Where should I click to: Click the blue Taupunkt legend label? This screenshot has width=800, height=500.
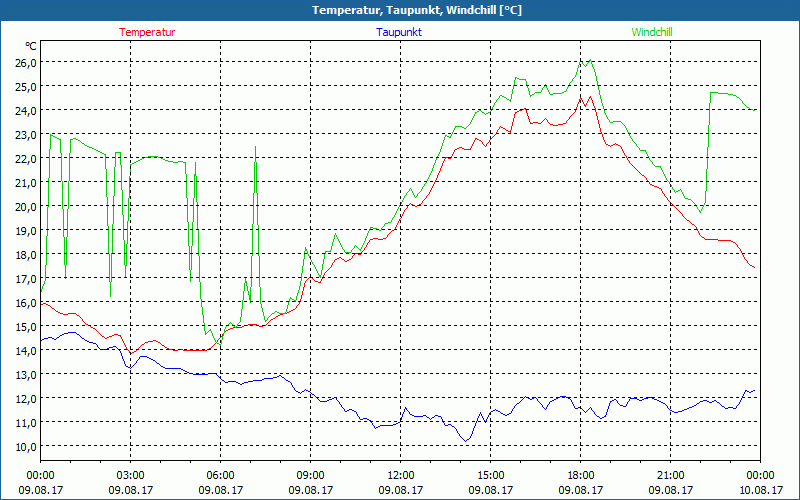click(x=399, y=32)
